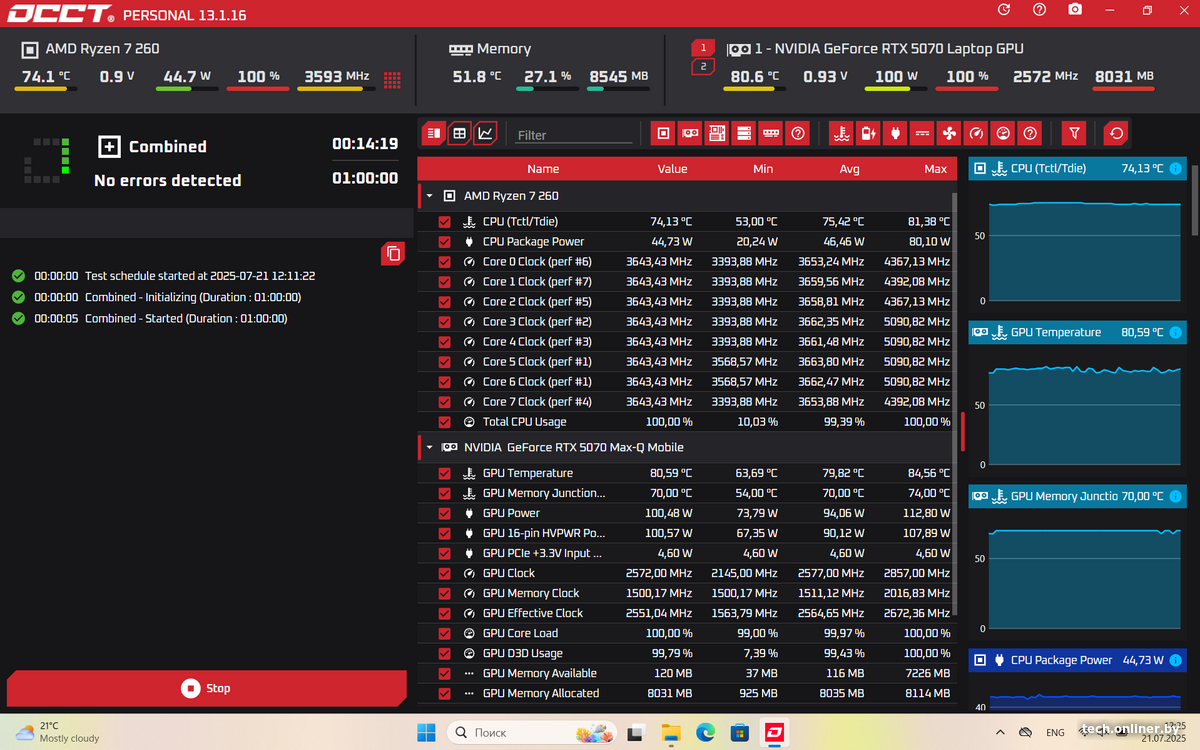
Task: Click the Combined test title
Action: (167, 147)
